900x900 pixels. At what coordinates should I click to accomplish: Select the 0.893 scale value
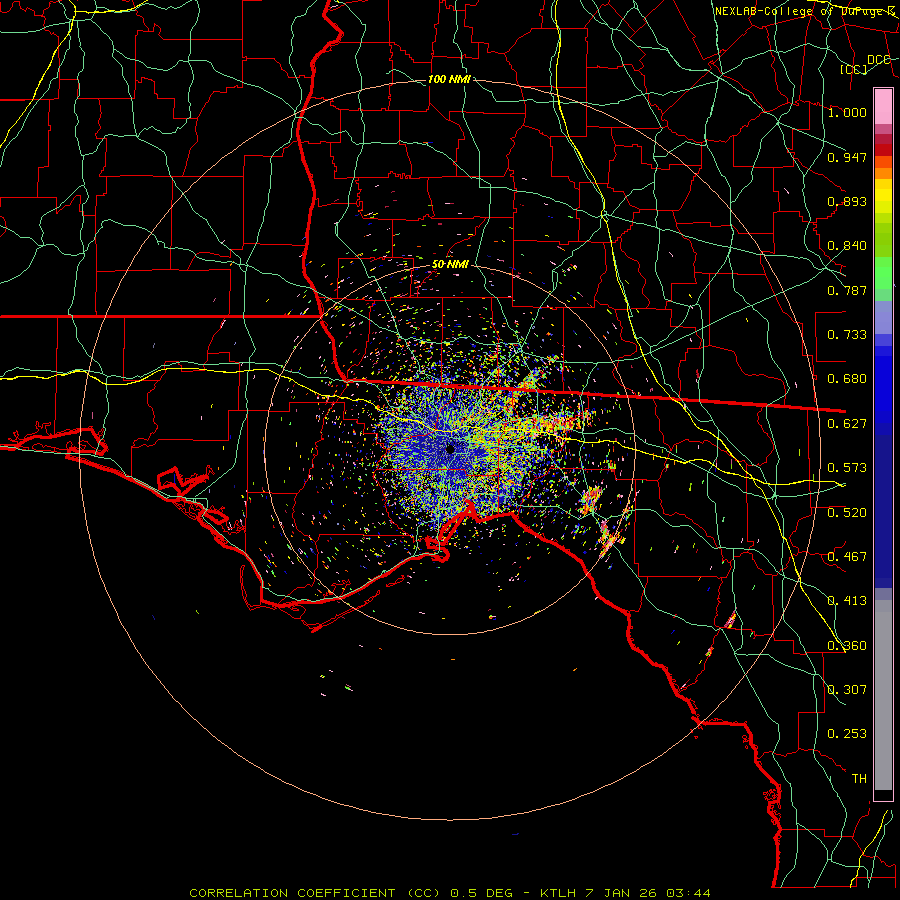pos(847,201)
